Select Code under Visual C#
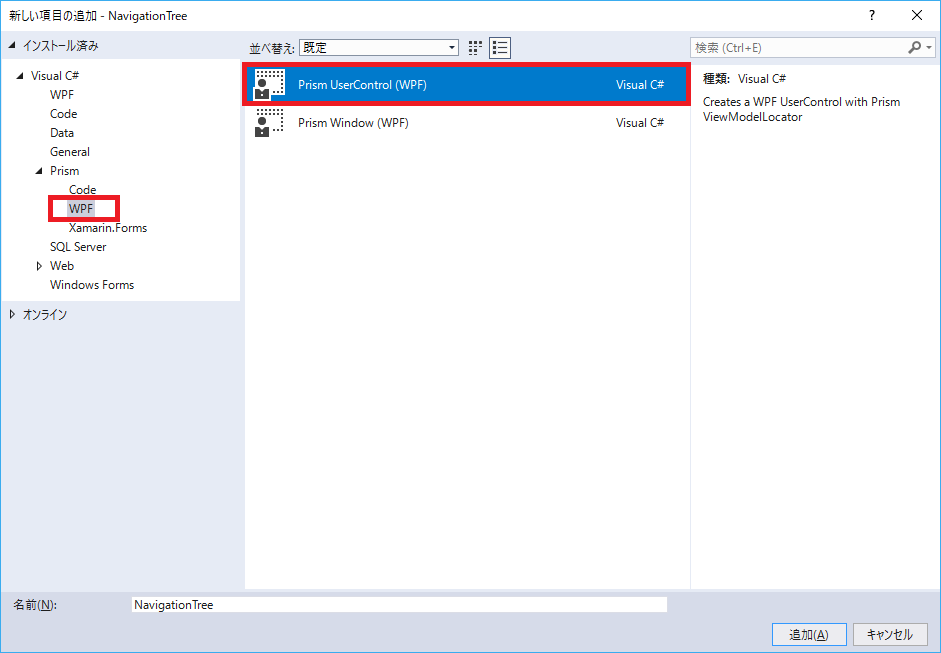This screenshot has height=653, width=941. pos(64,114)
